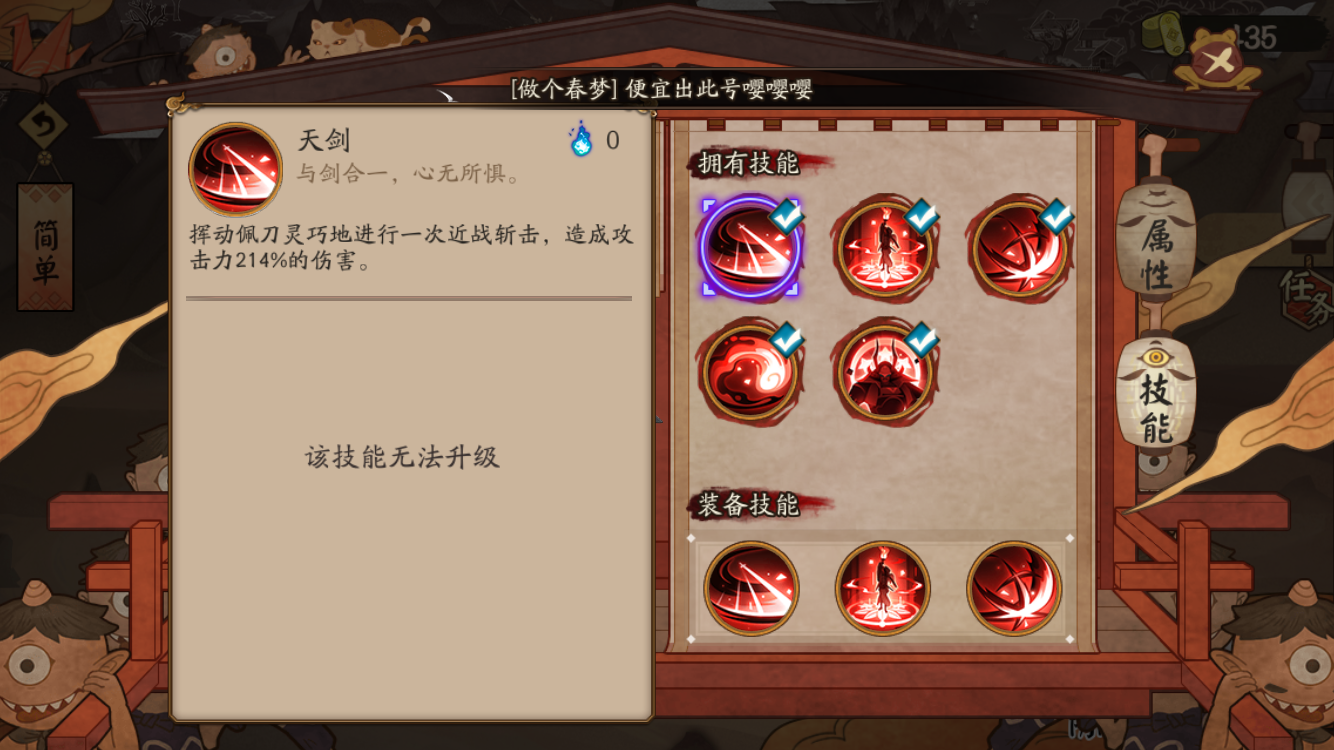Open the 任务 panel on the right edge

click(1309, 297)
